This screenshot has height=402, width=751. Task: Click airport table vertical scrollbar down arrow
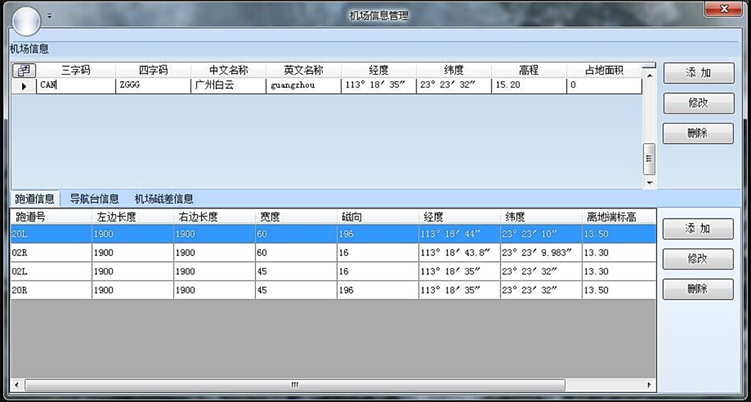(648, 183)
